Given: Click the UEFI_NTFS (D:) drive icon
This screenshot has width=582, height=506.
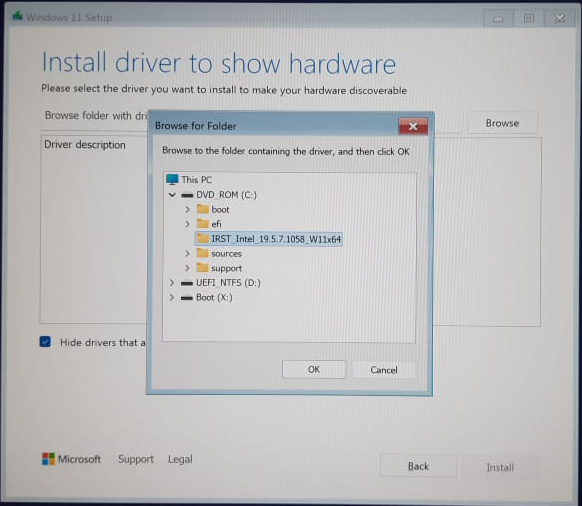Looking at the screenshot, I should [x=187, y=283].
